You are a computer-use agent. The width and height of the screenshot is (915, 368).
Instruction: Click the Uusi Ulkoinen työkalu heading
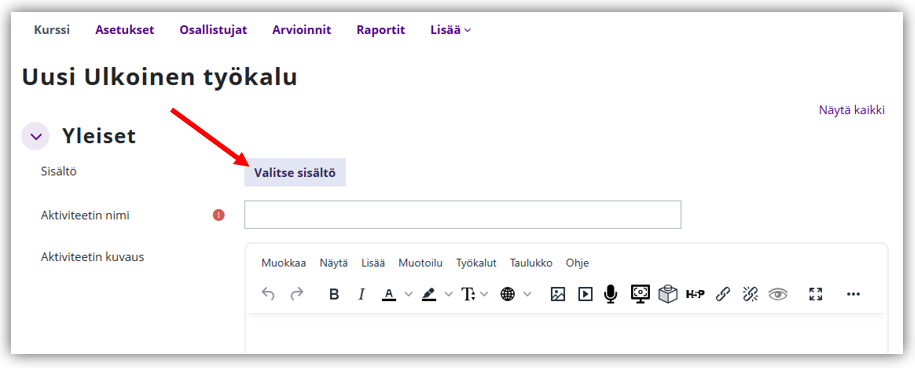point(159,78)
